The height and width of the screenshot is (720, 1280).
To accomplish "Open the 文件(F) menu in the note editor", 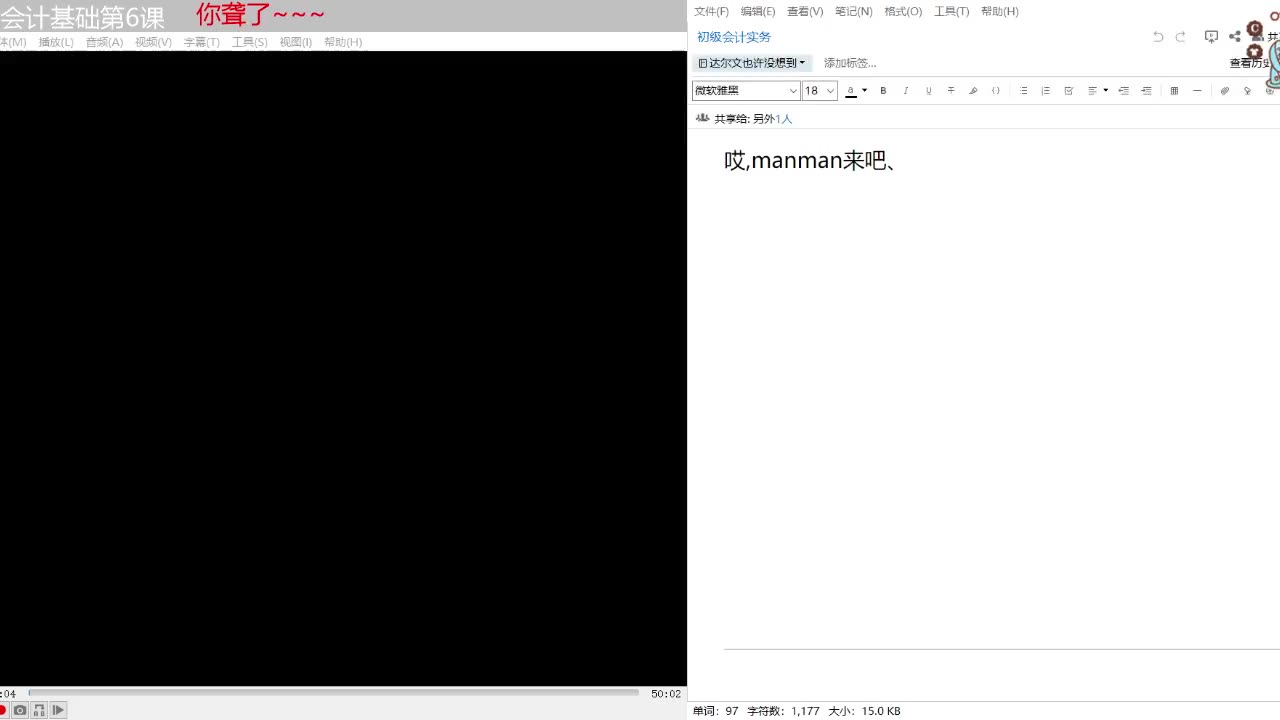I will pos(711,11).
